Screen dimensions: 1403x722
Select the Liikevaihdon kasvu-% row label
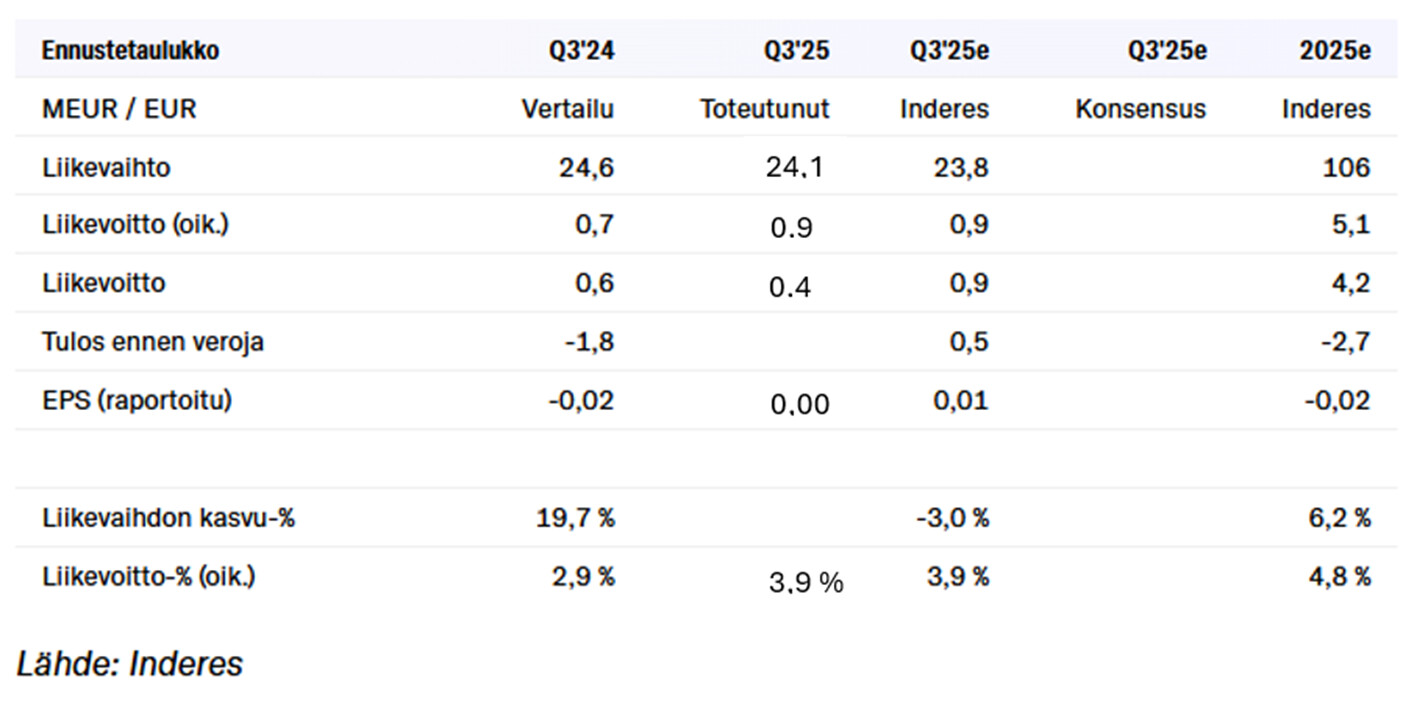pos(168,518)
